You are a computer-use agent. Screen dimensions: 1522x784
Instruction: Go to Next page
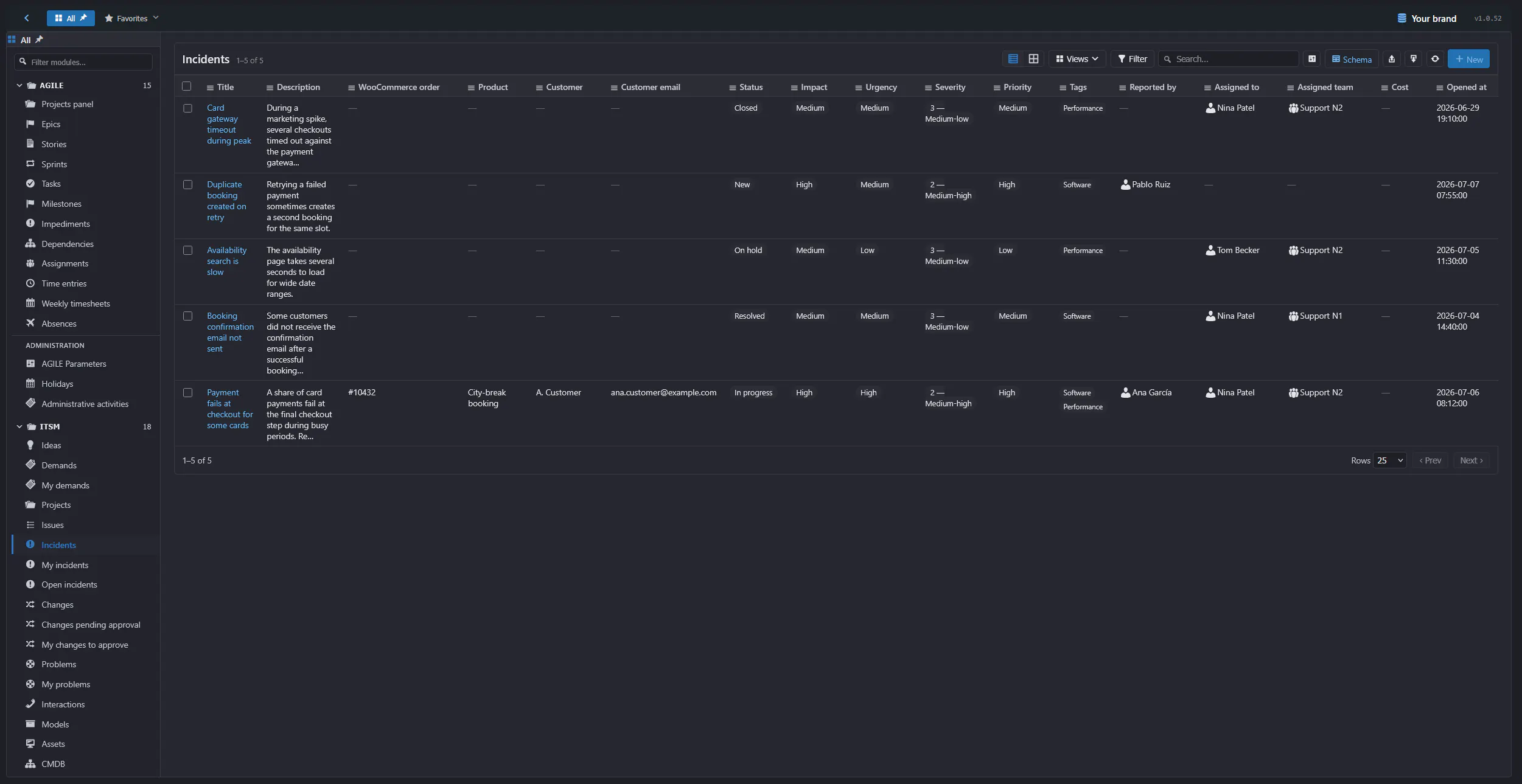(x=1471, y=460)
